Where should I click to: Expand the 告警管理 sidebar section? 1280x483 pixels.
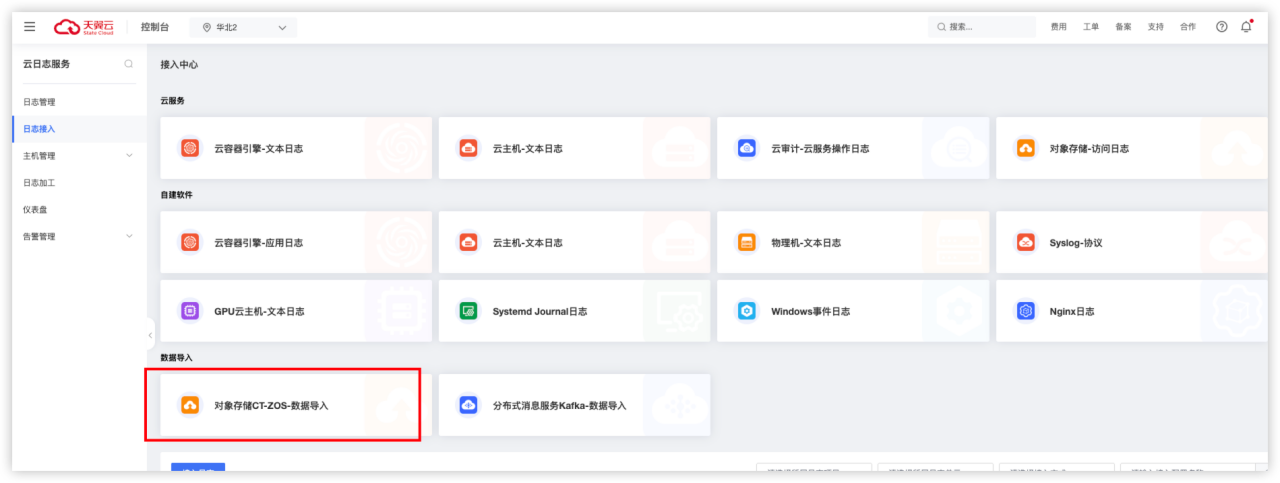coord(79,237)
